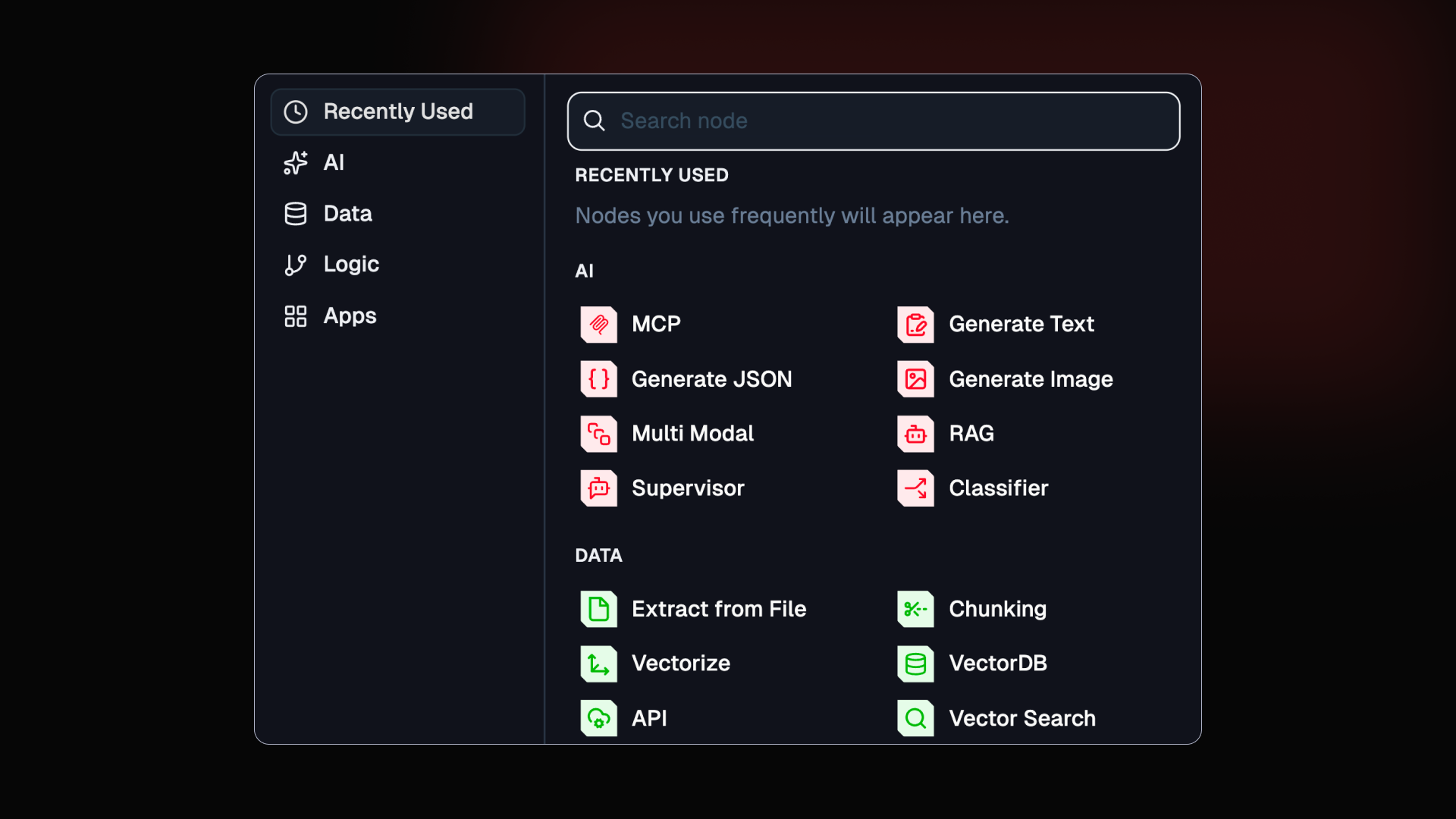Choose the Extract from File icon
This screenshot has width=1456, height=819.
pos(598,609)
